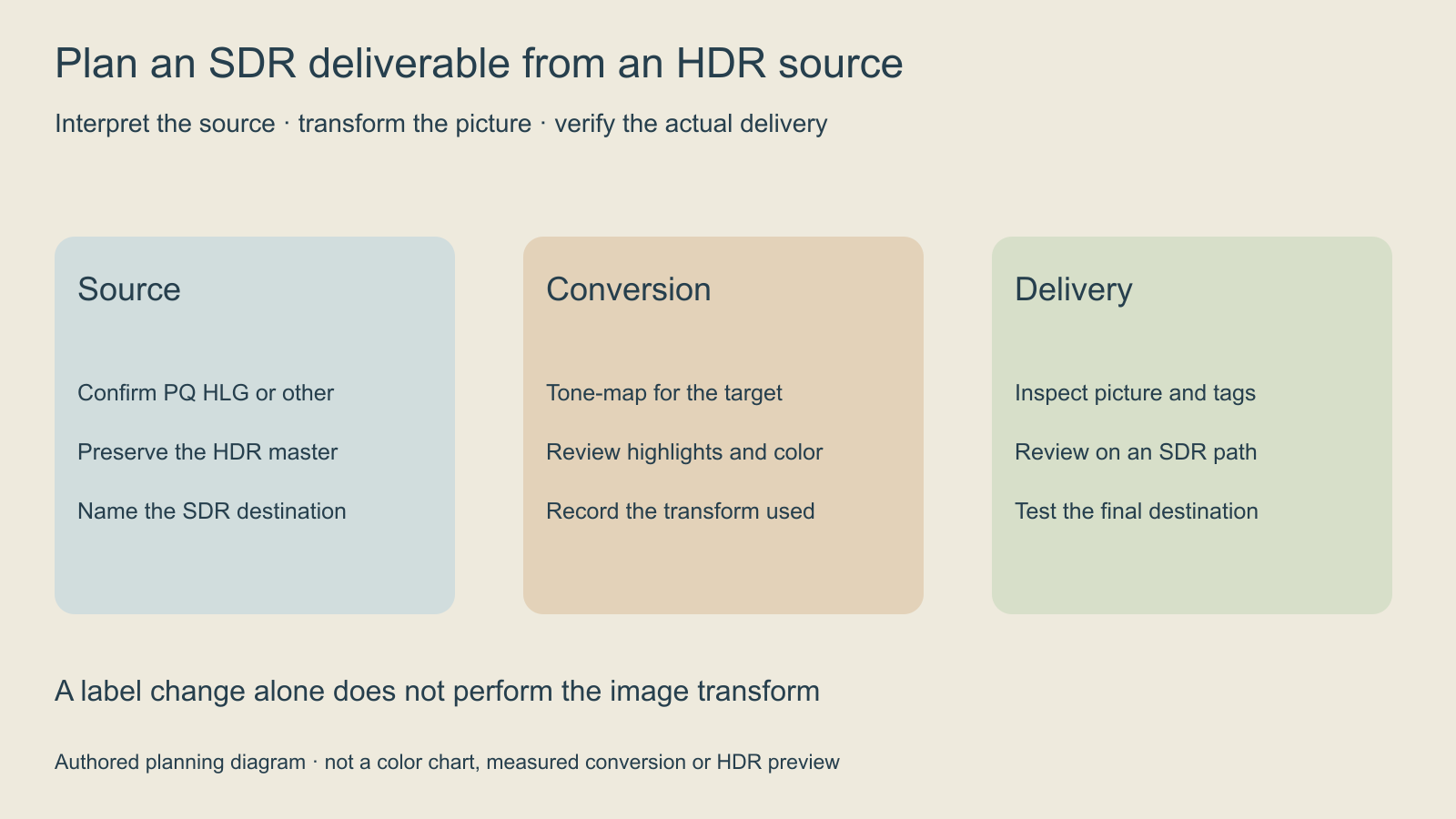
Task: Click the title 'Plan an SDR deliverable from an HDR source'
Action: pos(479,64)
